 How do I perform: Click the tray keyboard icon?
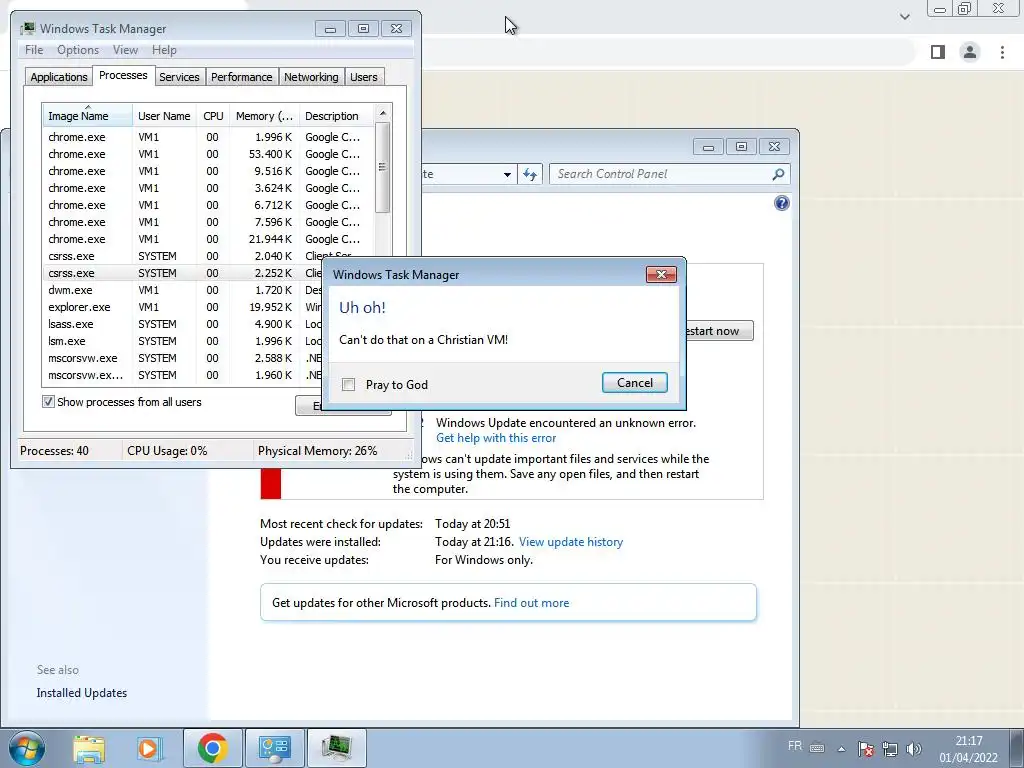pyautogui.click(x=817, y=748)
